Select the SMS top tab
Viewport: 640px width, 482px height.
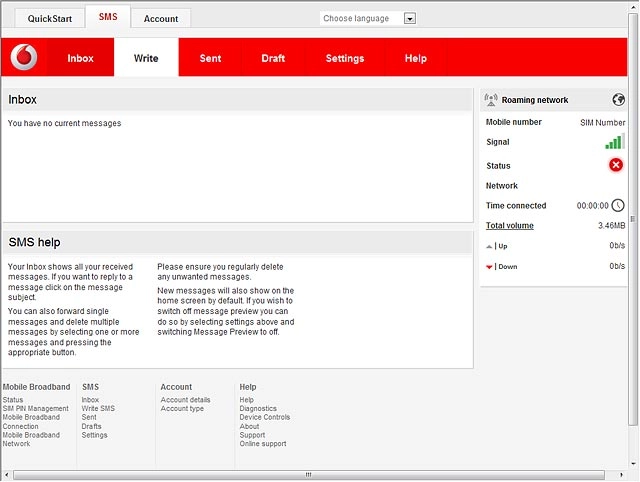pyautogui.click(x=108, y=17)
